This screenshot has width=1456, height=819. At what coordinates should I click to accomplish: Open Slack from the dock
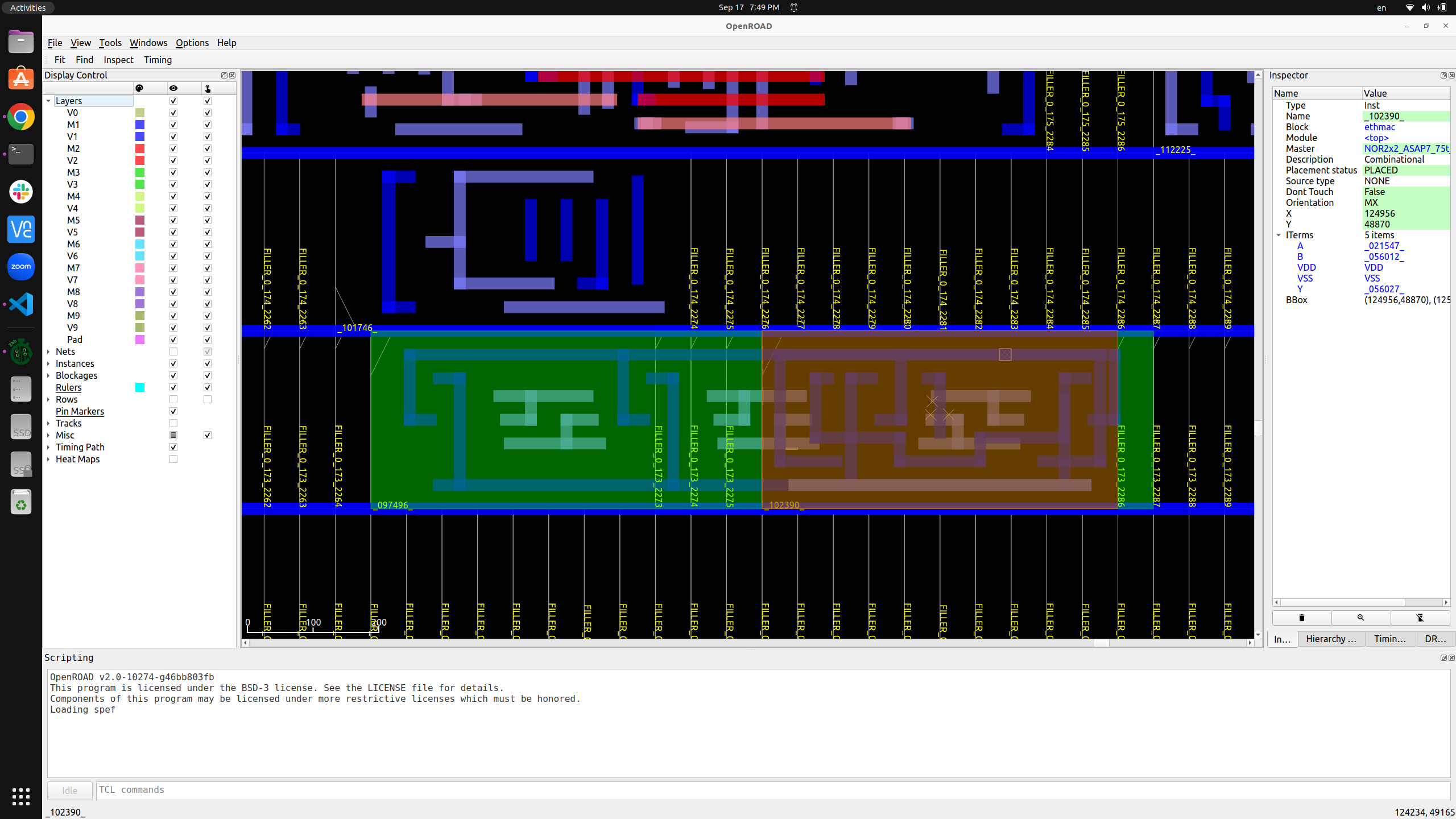(x=20, y=192)
